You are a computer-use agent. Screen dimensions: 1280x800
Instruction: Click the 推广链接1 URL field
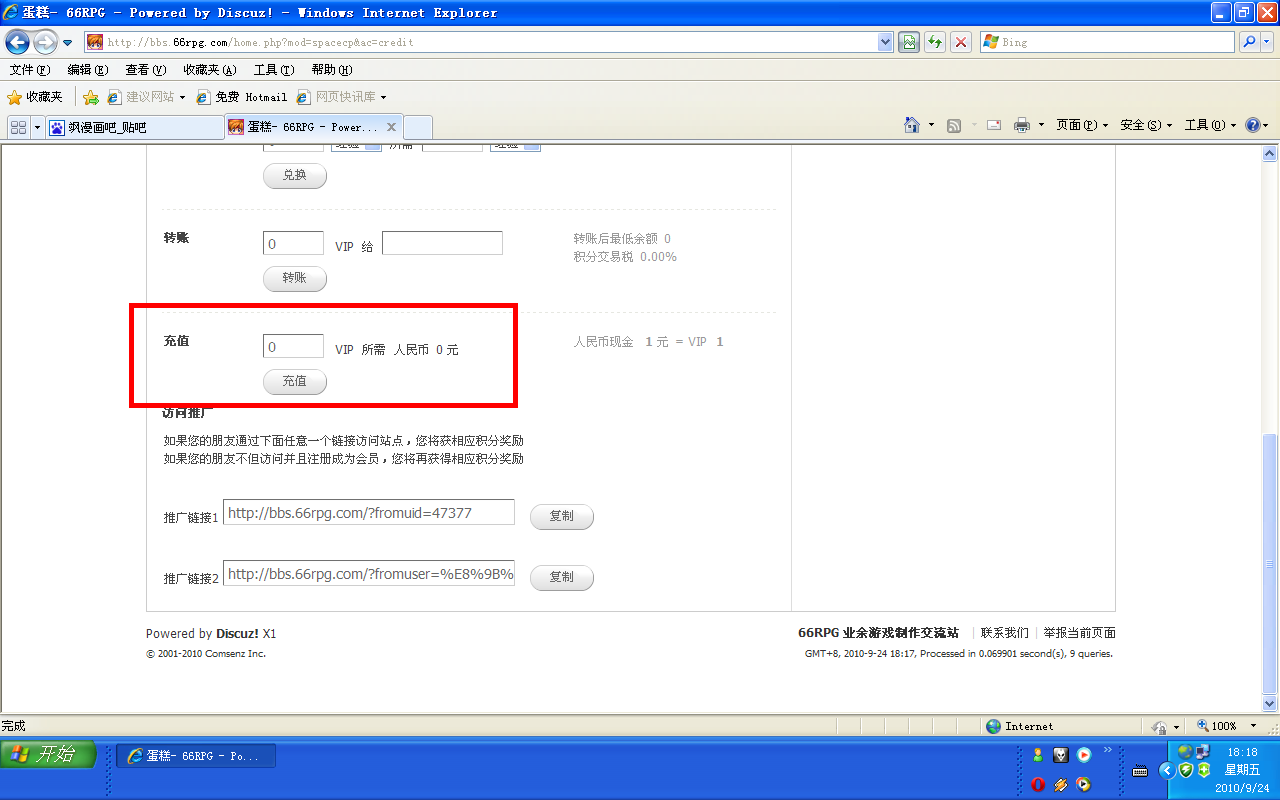(x=369, y=513)
